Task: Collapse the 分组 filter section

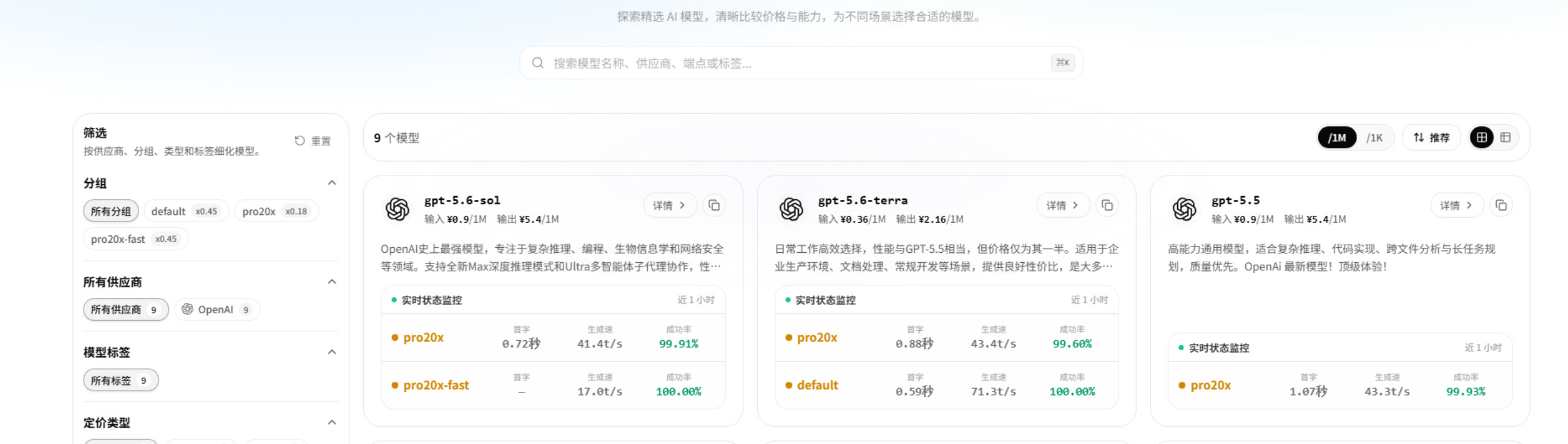Action: click(332, 183)
